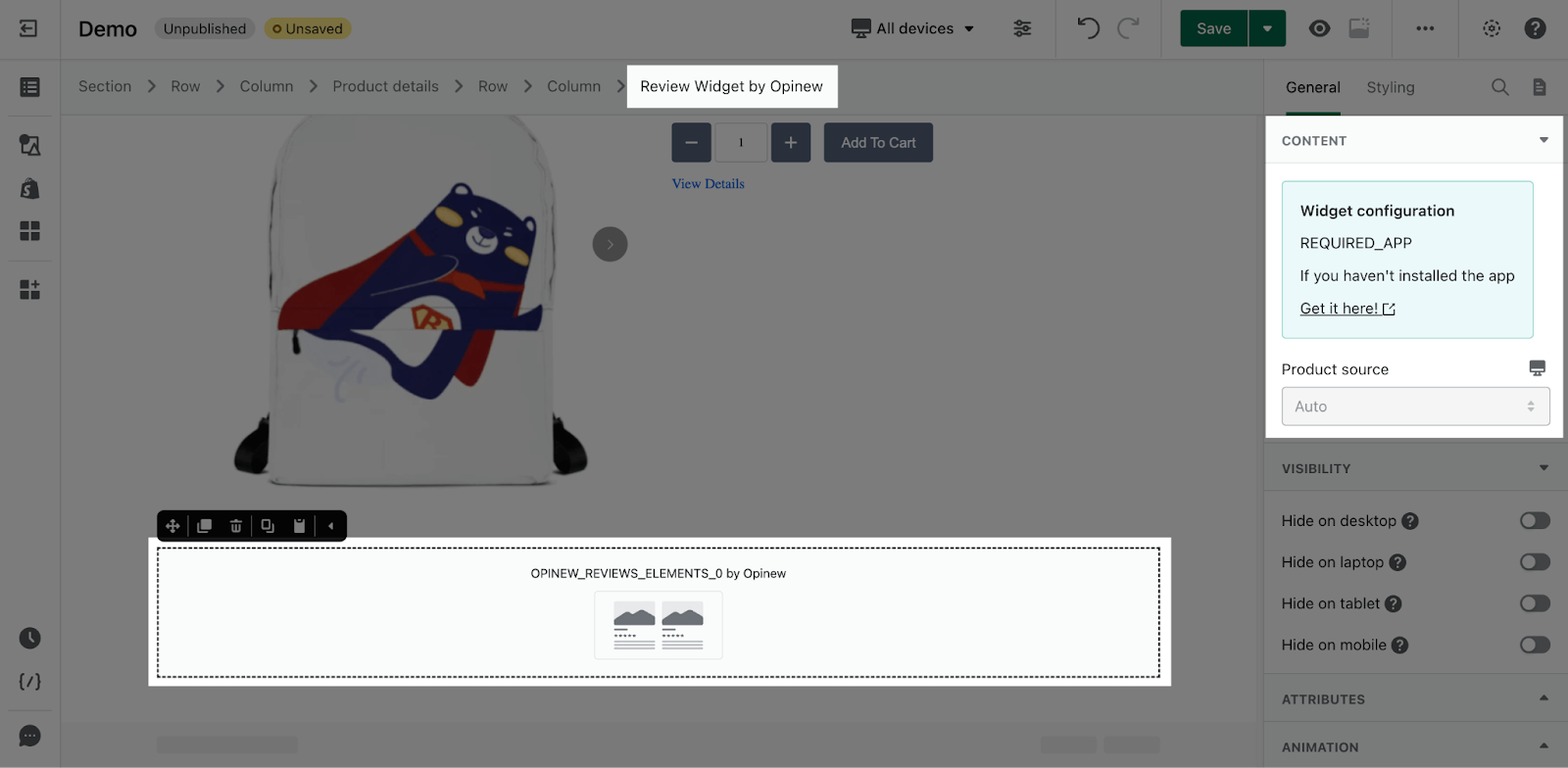
Task: Redo the last change
Action: tap(1128, 28)
